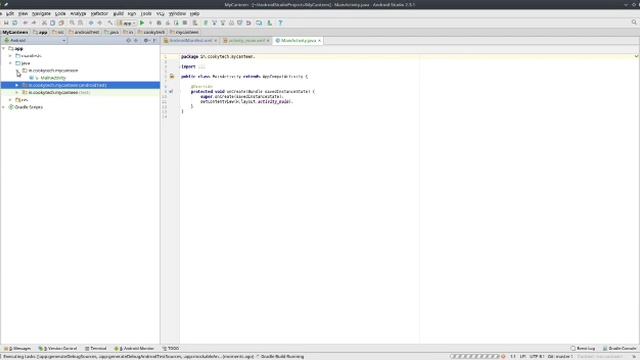Expand the res folder node
The height and width of the screenshot is (360, 640).
click(x=11, y=100)
